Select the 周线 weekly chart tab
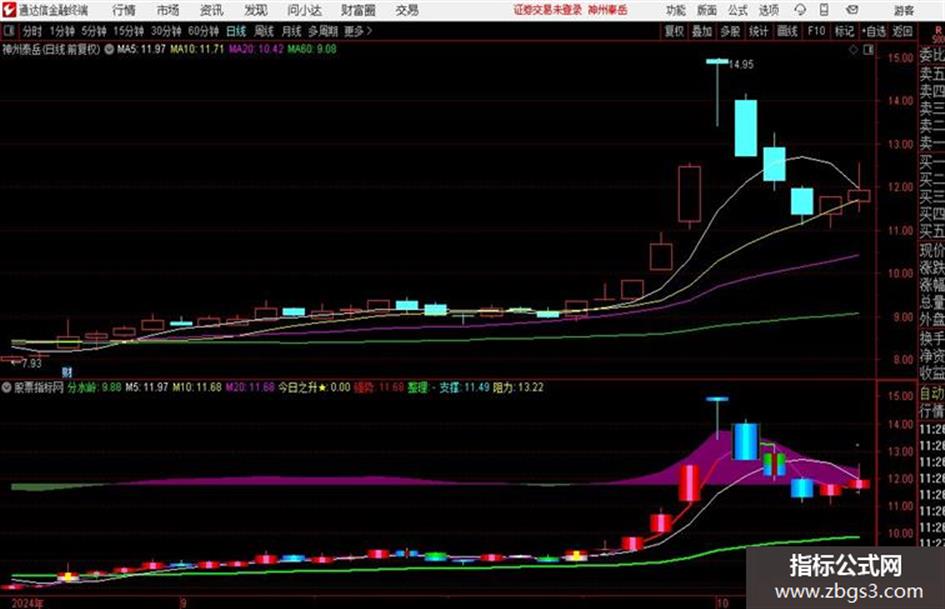The image size is (945, 609). click(264, 31)
